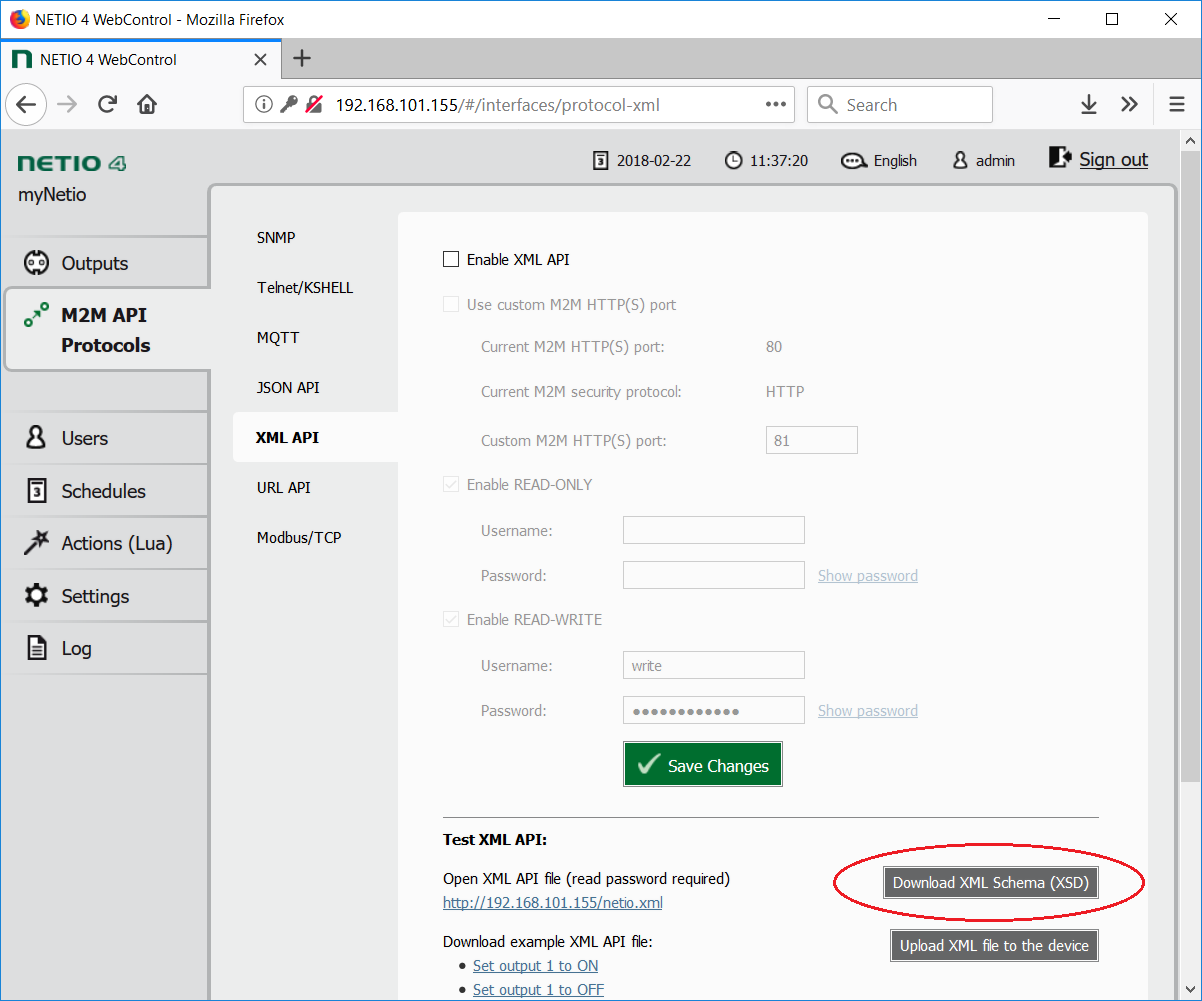Image resolution: width=1202 pixels, height=1001 pixels.
Task: Toggle the Enable READ-ONLY checkbox
Action: click(451, 485)
